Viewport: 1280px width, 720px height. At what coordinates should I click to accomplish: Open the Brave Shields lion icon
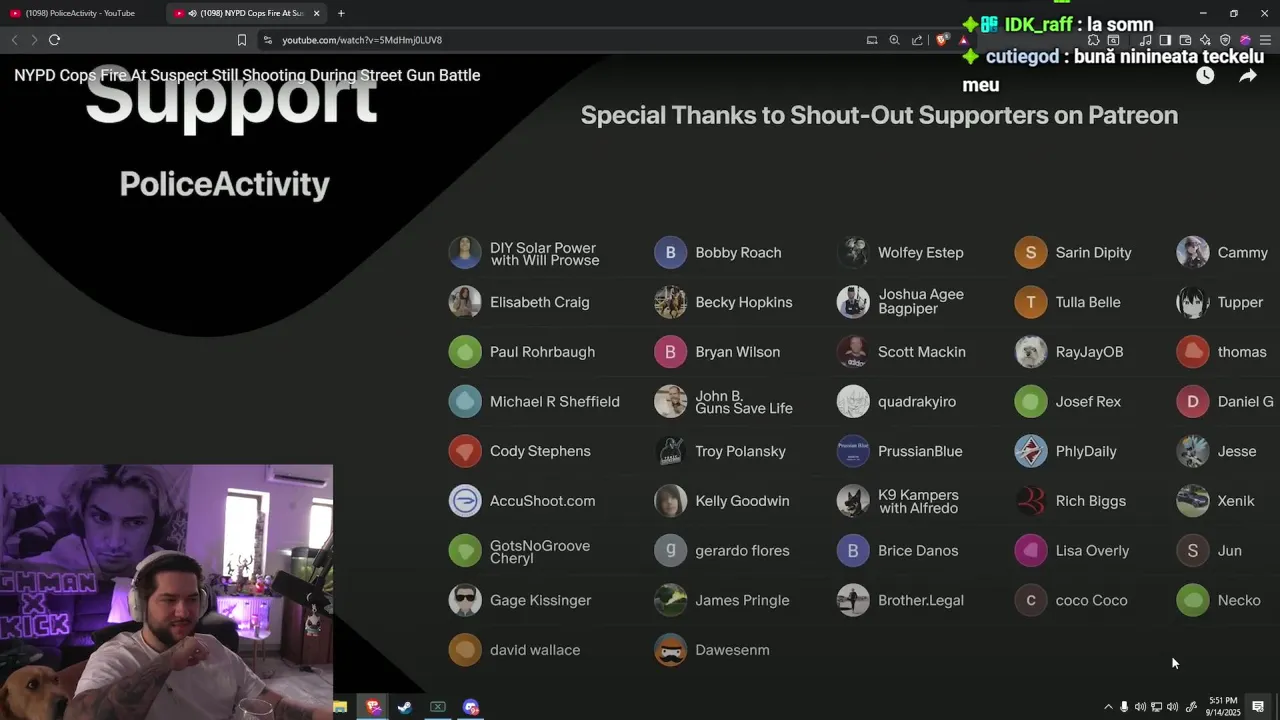942,40
